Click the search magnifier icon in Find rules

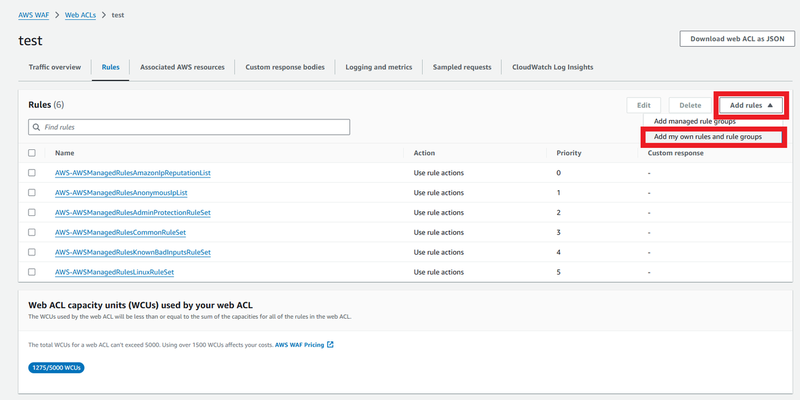point(36,127)
